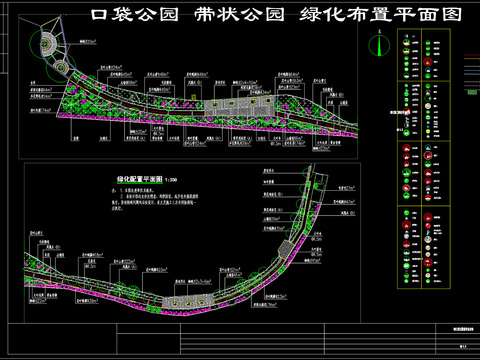Select the large circular plaza at upper-left plan

pyautogui.click(x=46, y=43)
